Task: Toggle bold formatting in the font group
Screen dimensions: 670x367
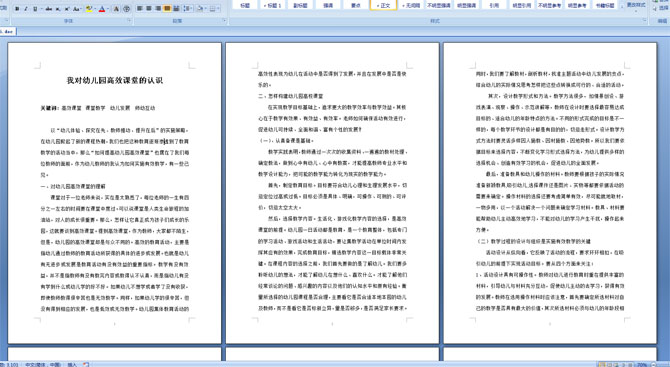Action: point(17,9)
